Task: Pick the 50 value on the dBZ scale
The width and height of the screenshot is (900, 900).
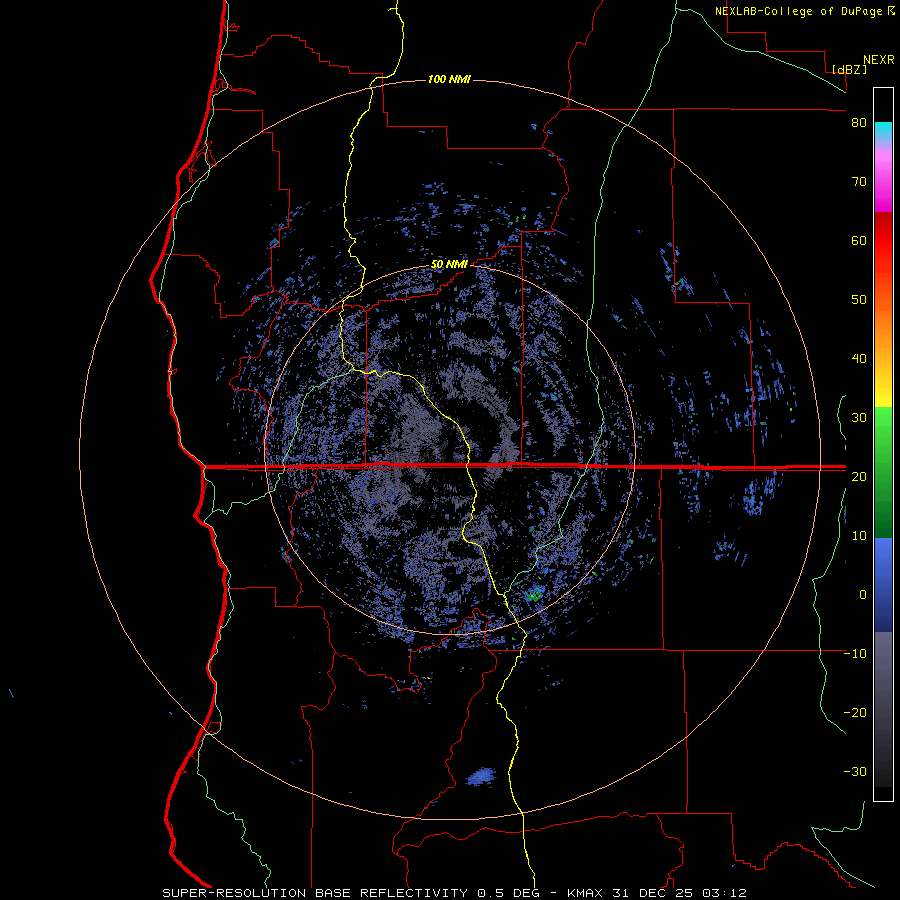Action: 859,300
